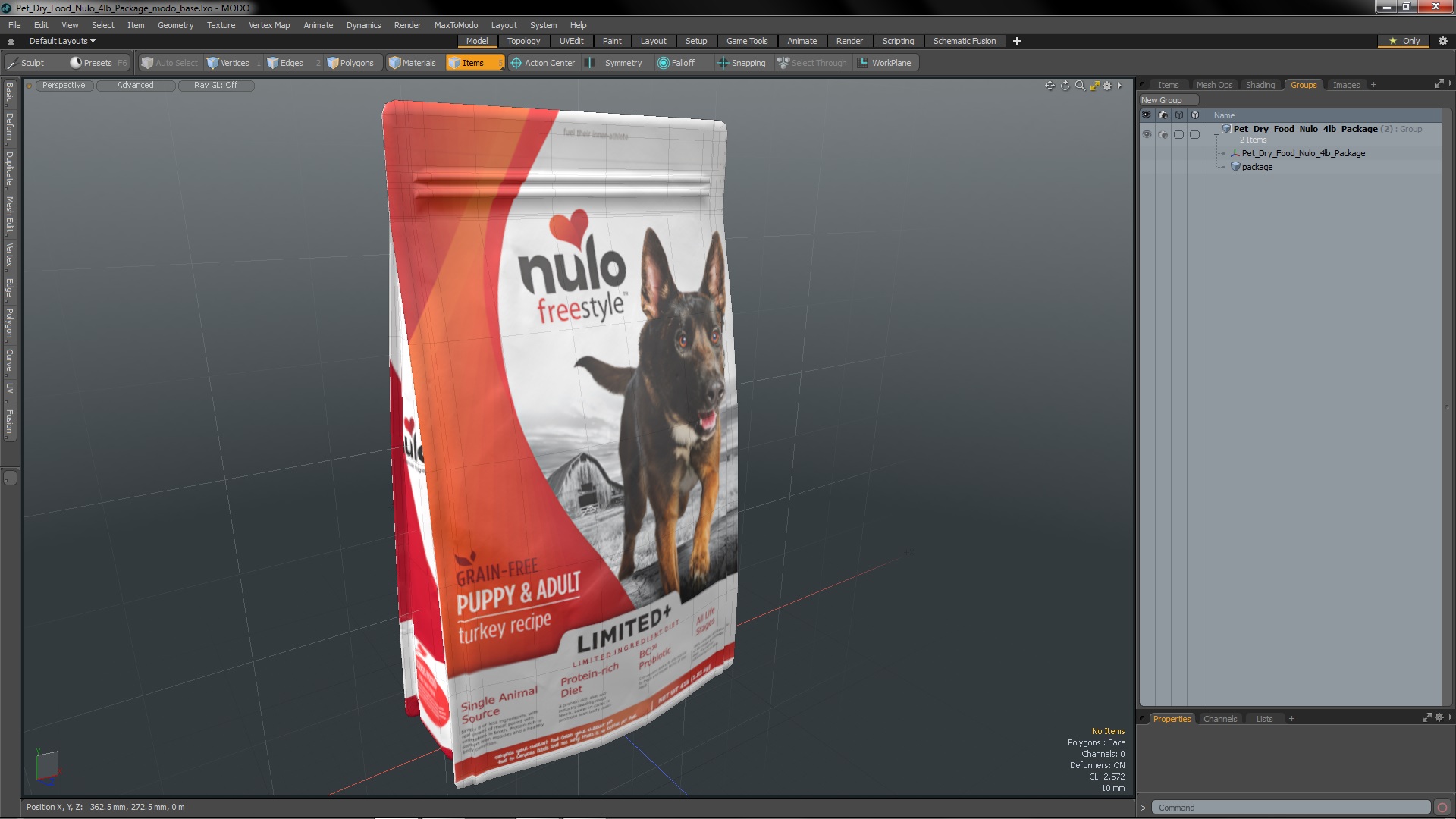Open the viewport settings gear
Screen dimensions: 1456x819
tap(1107, 86)
